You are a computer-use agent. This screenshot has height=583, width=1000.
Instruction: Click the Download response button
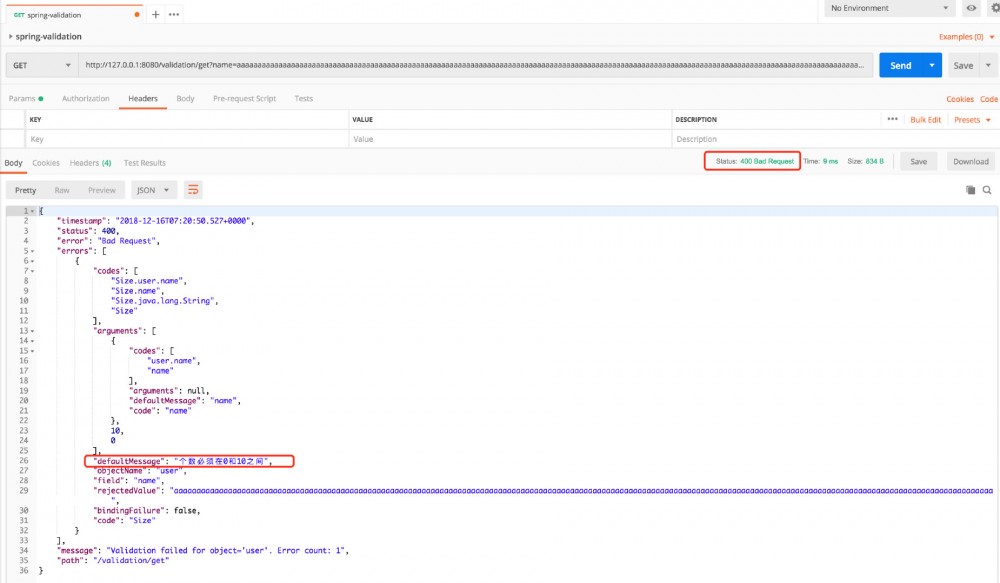(x=971, y=161)
